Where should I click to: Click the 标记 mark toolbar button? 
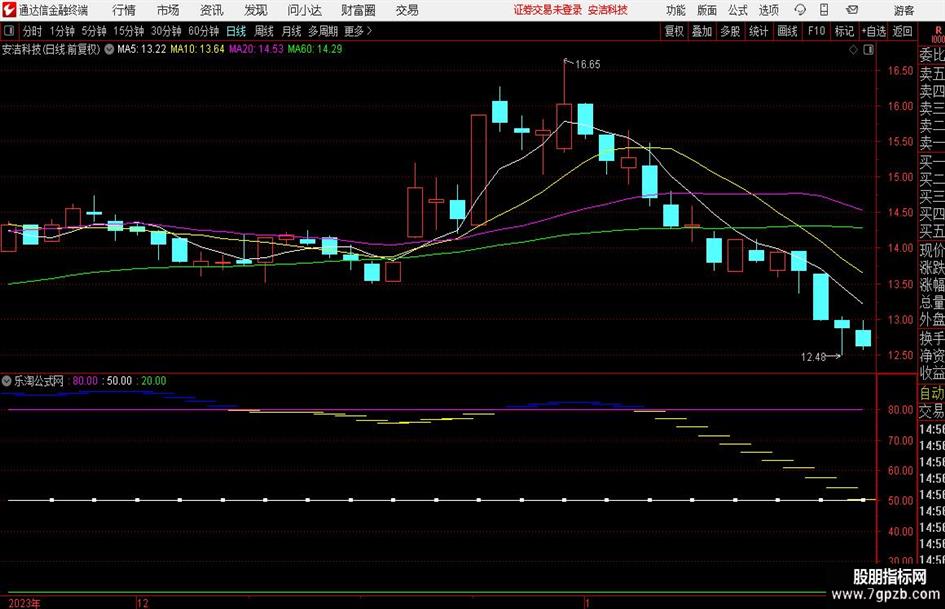coord(844,31)
